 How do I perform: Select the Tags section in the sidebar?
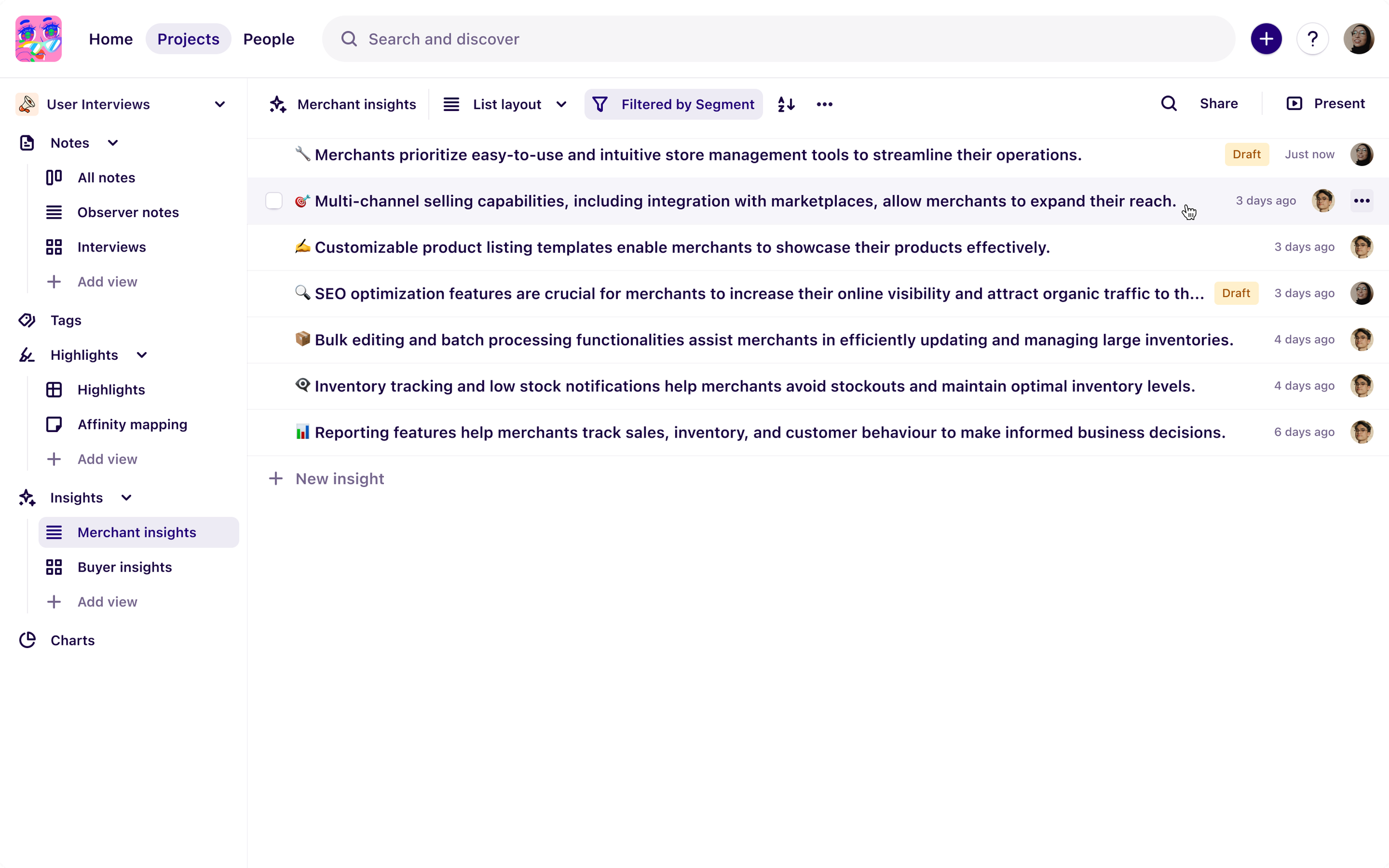coord(65,320)
